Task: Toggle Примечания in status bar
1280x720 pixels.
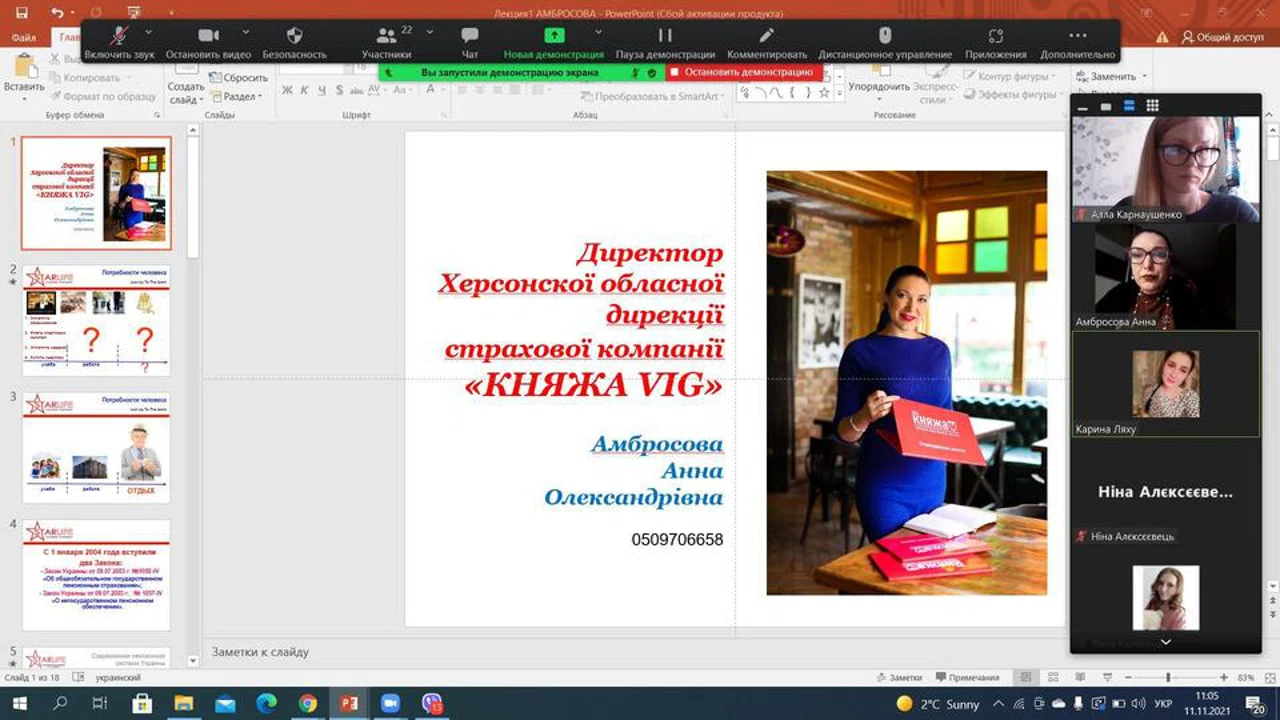Action: 967,677
